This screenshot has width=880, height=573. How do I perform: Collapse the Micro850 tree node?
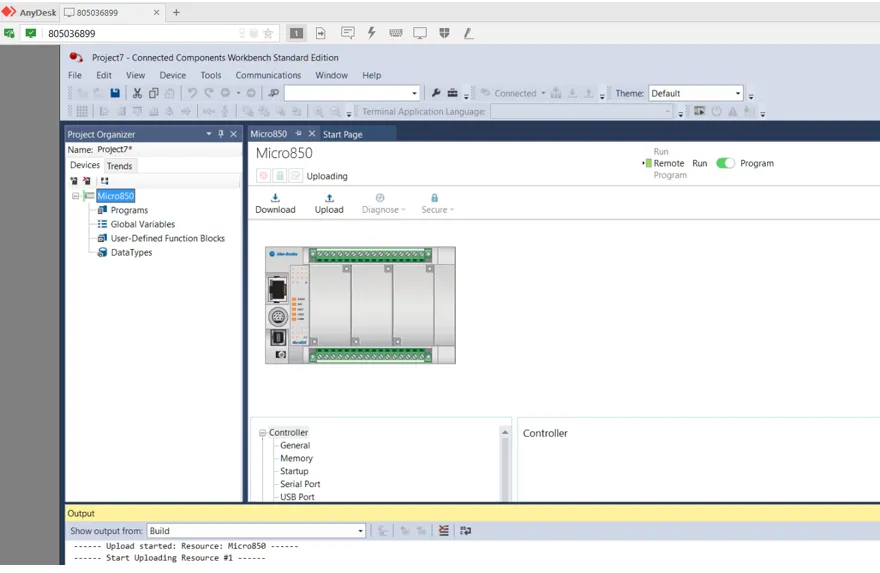point(75,196)
